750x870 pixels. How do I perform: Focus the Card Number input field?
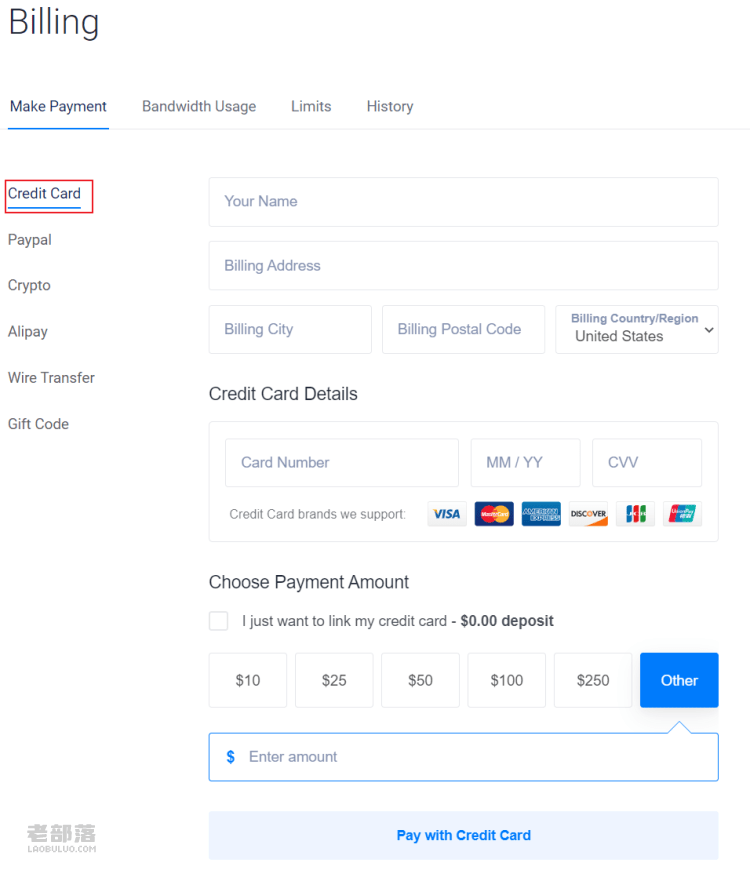pyautogui.click(x=342, y=463)
